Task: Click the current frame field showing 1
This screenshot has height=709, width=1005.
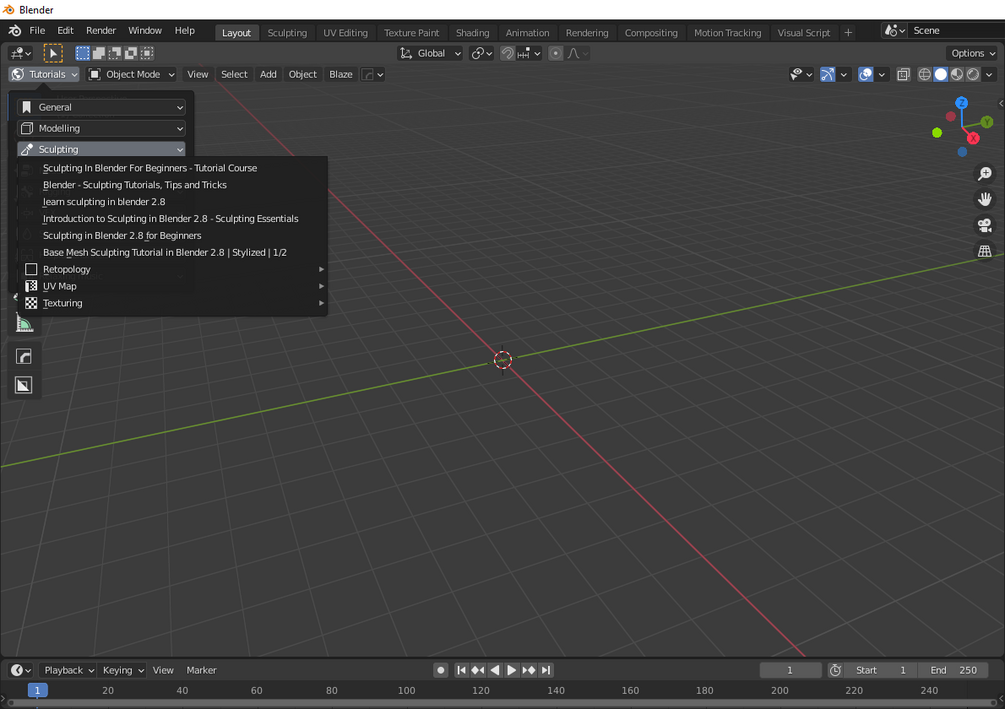Action: click(790, 670)
